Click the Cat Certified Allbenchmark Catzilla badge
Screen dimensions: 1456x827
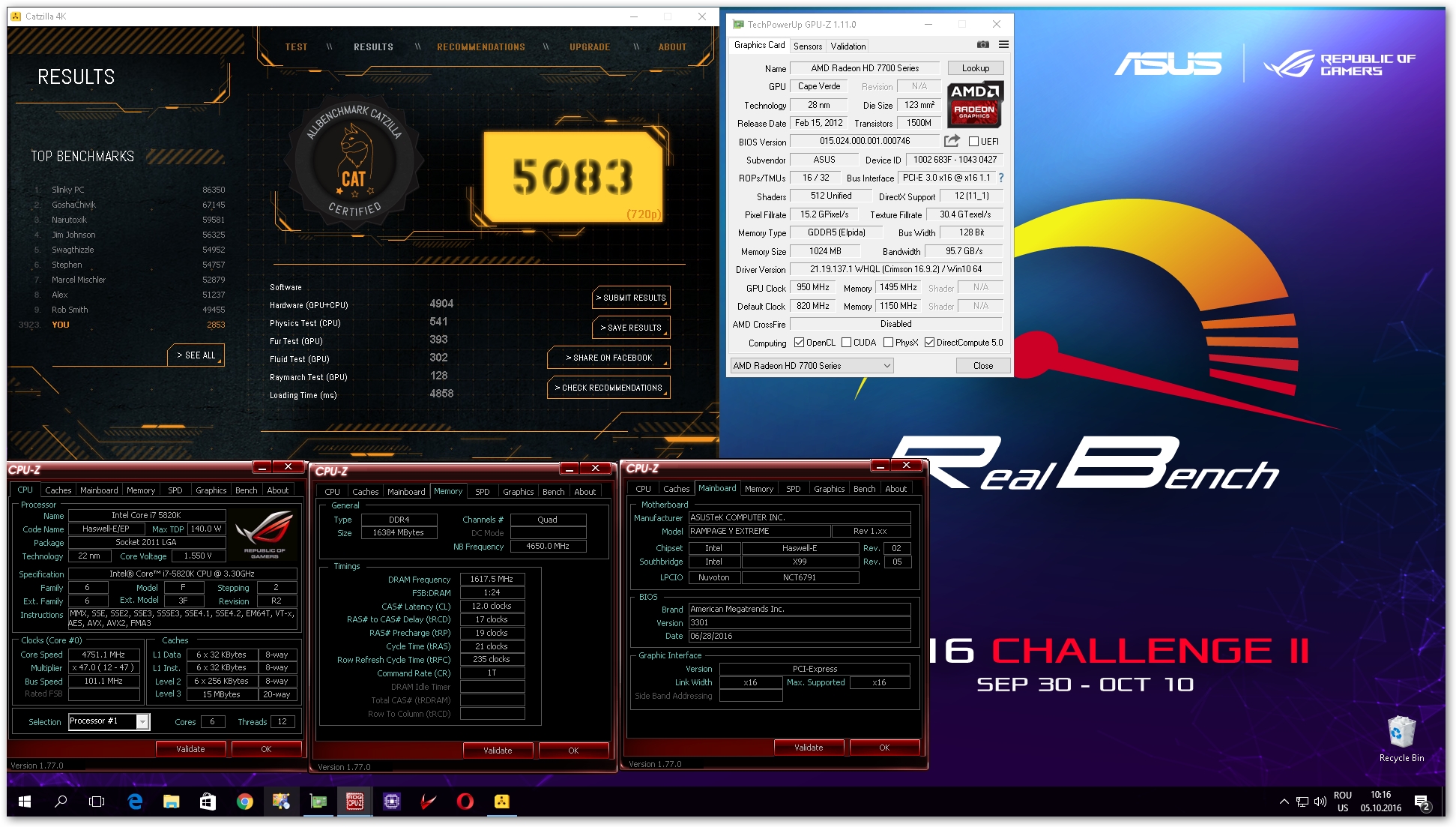[353, 161]
